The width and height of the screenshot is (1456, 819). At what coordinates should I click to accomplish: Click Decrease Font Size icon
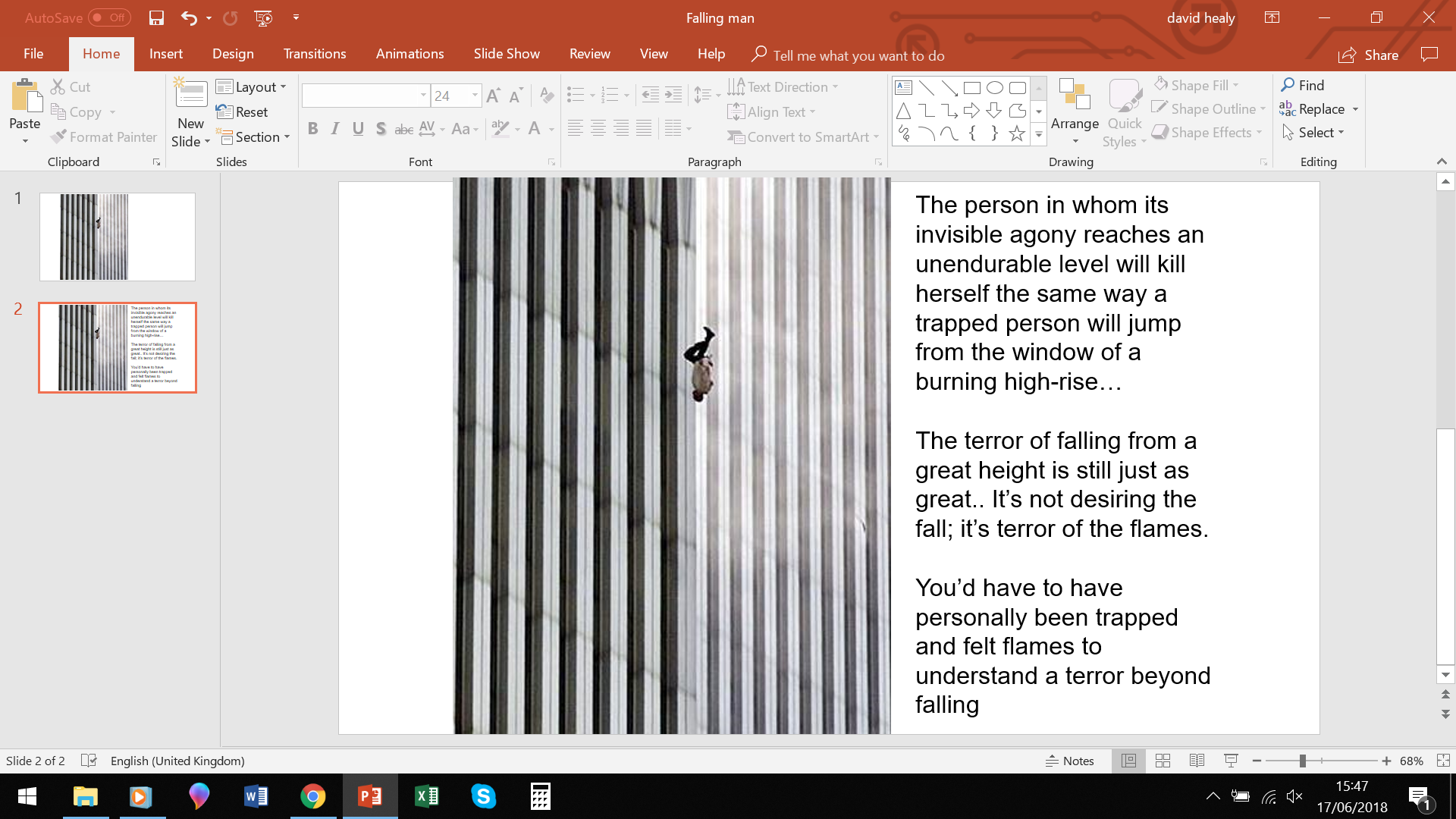516,96
